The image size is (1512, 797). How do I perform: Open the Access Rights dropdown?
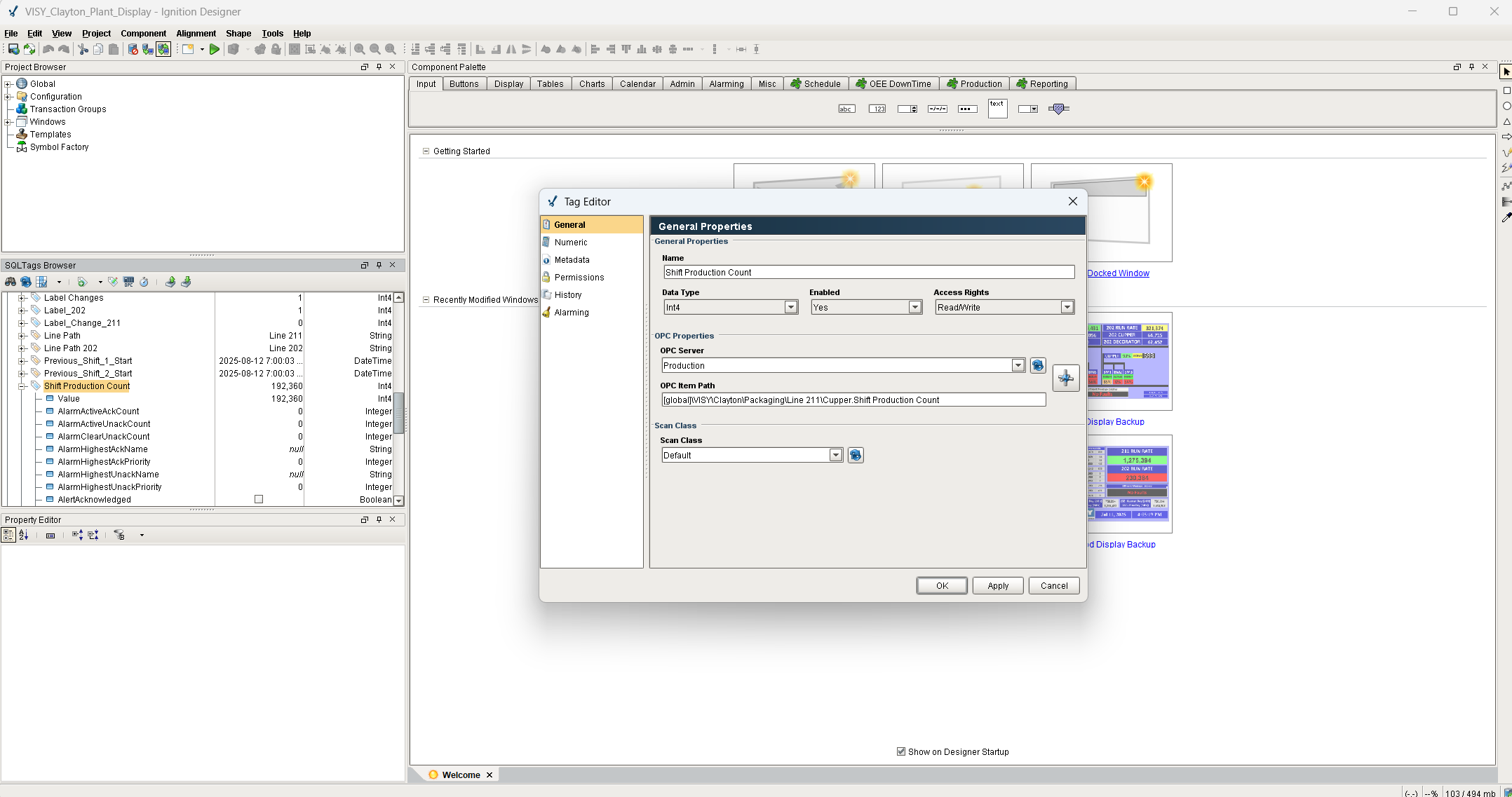click(1067, 307)
